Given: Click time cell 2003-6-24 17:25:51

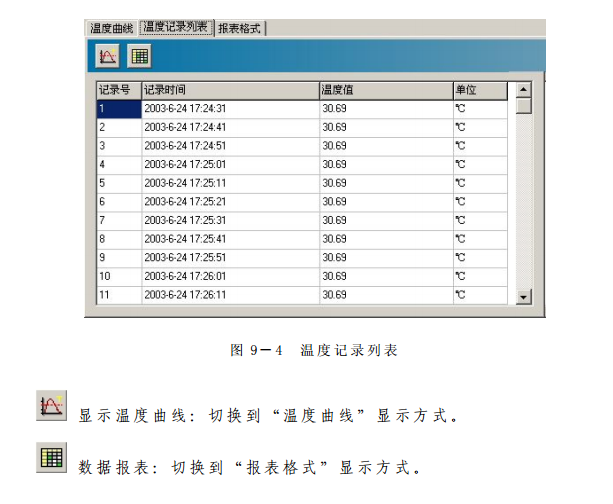Looking at the screenshot, I should 230,258.
